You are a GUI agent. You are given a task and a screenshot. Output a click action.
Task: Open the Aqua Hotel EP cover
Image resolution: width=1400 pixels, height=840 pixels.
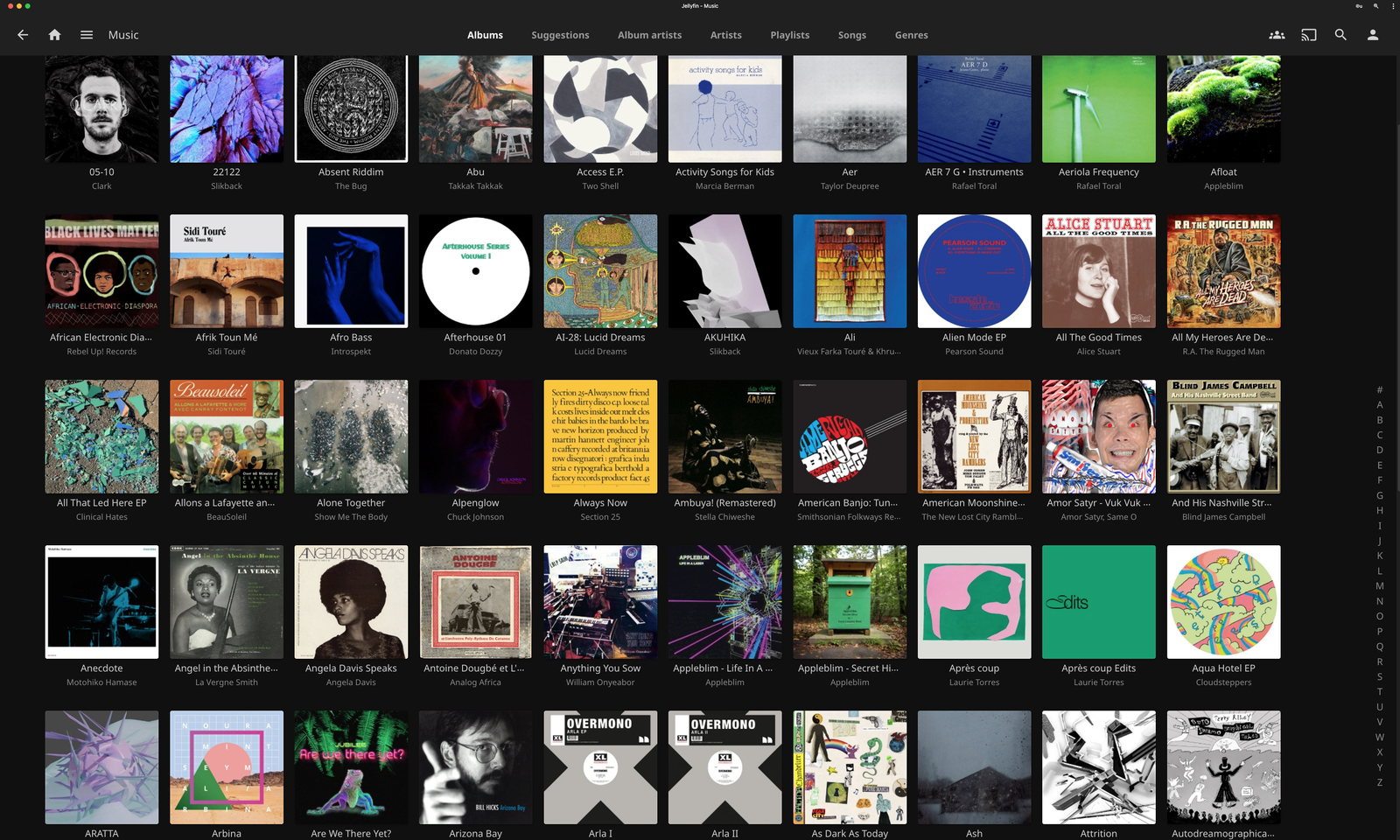(x=1223, y=602)
